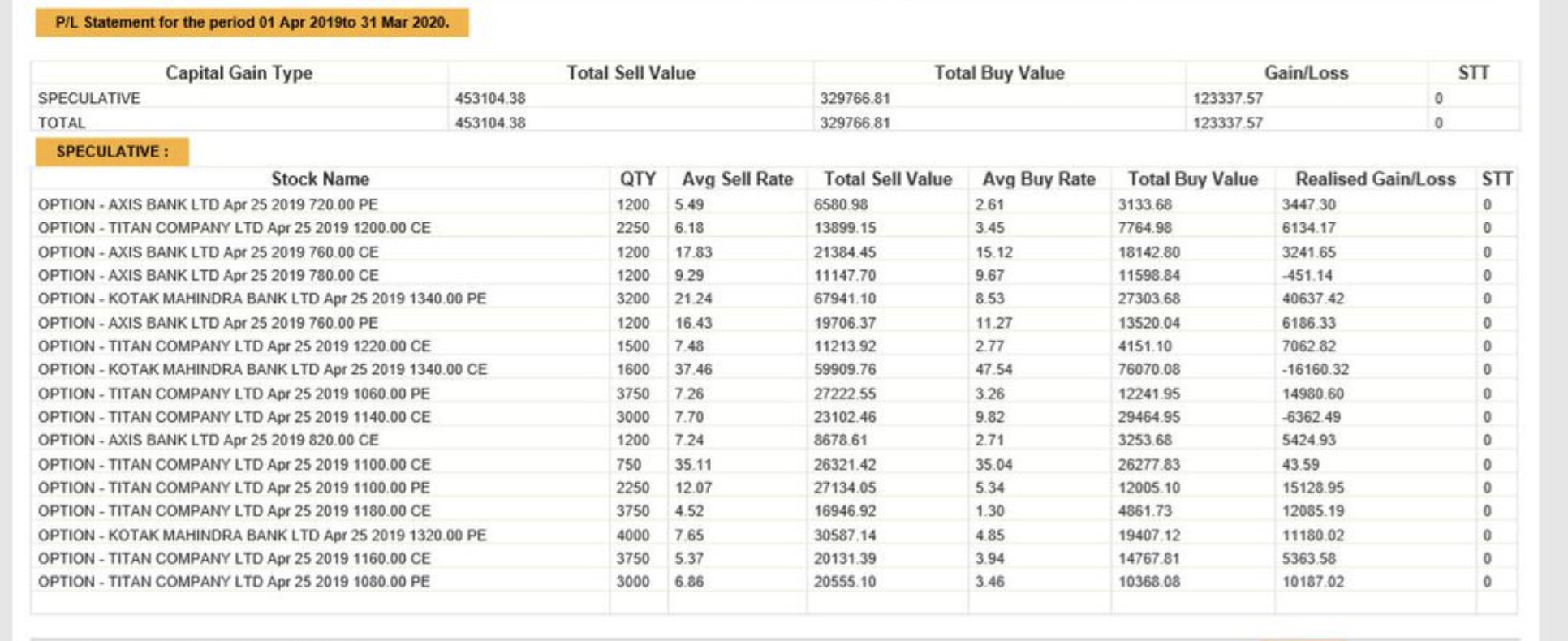Click the Avg Sell Rate column header
This screenshot has height=641, width=1568.
[737, 179]
